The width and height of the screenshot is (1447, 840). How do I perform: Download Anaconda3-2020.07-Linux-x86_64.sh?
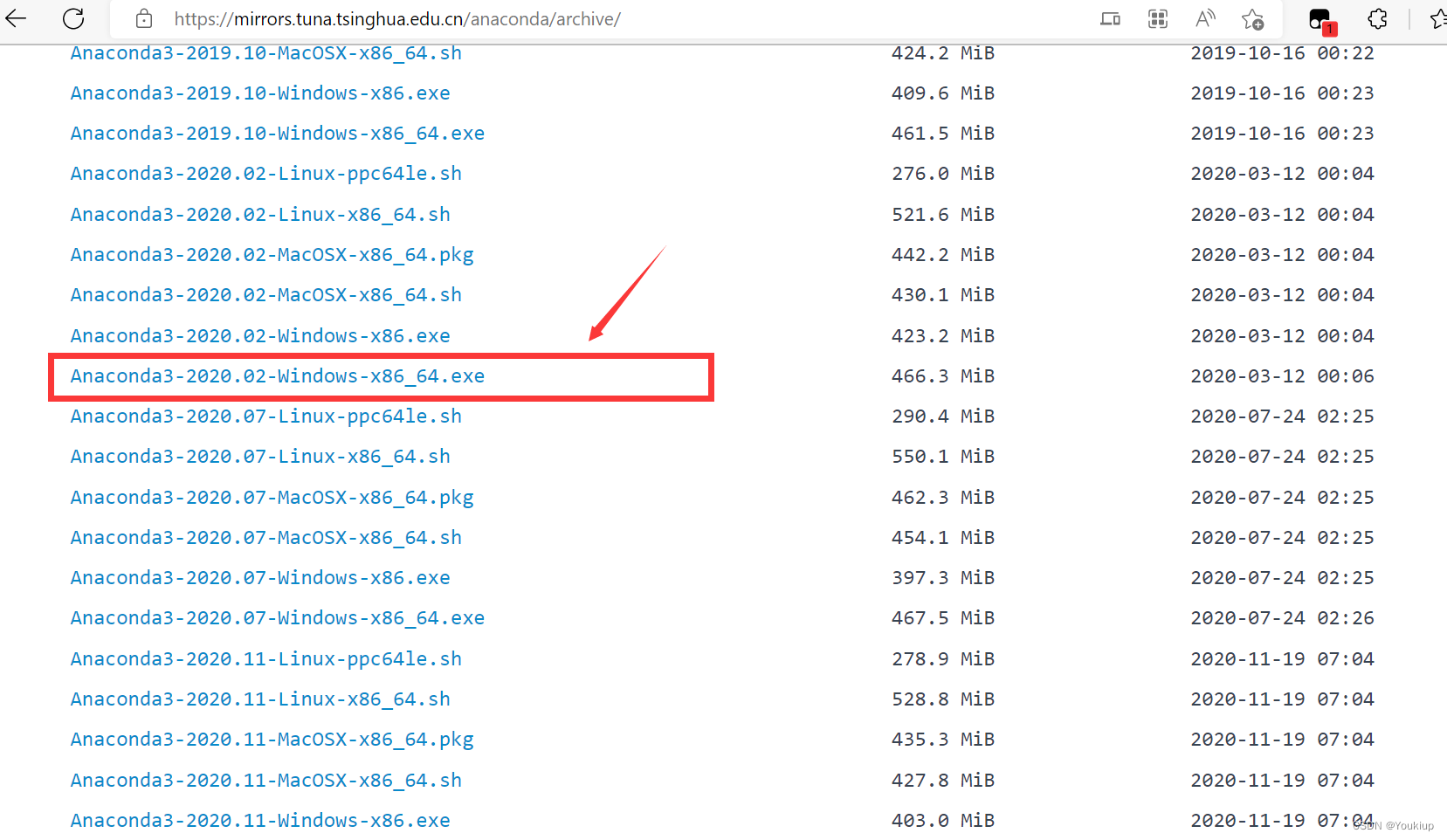coord(260,457)
